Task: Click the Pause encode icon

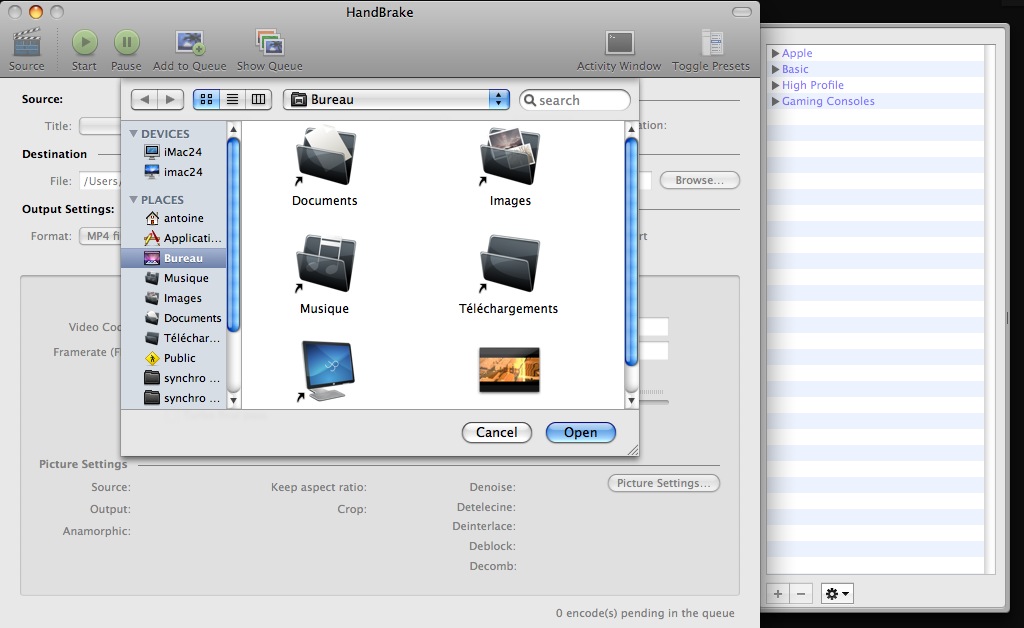Action: pyautogui.click(x=127, y=43)
